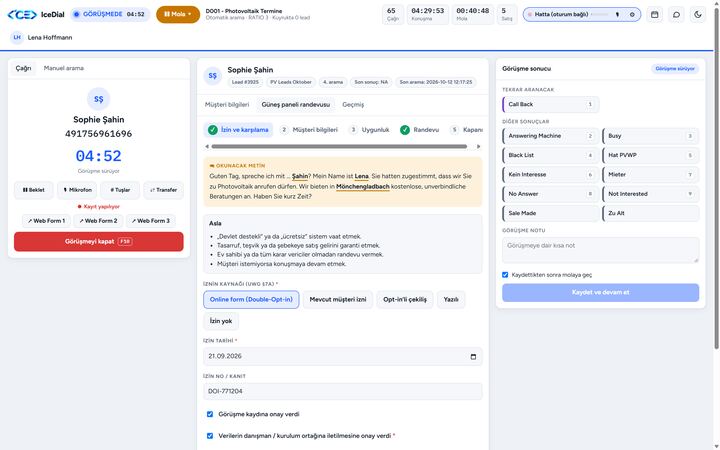Switch to Manuel arama tab
The height and width of the screenshot is (450, 720).
(64, 68)
